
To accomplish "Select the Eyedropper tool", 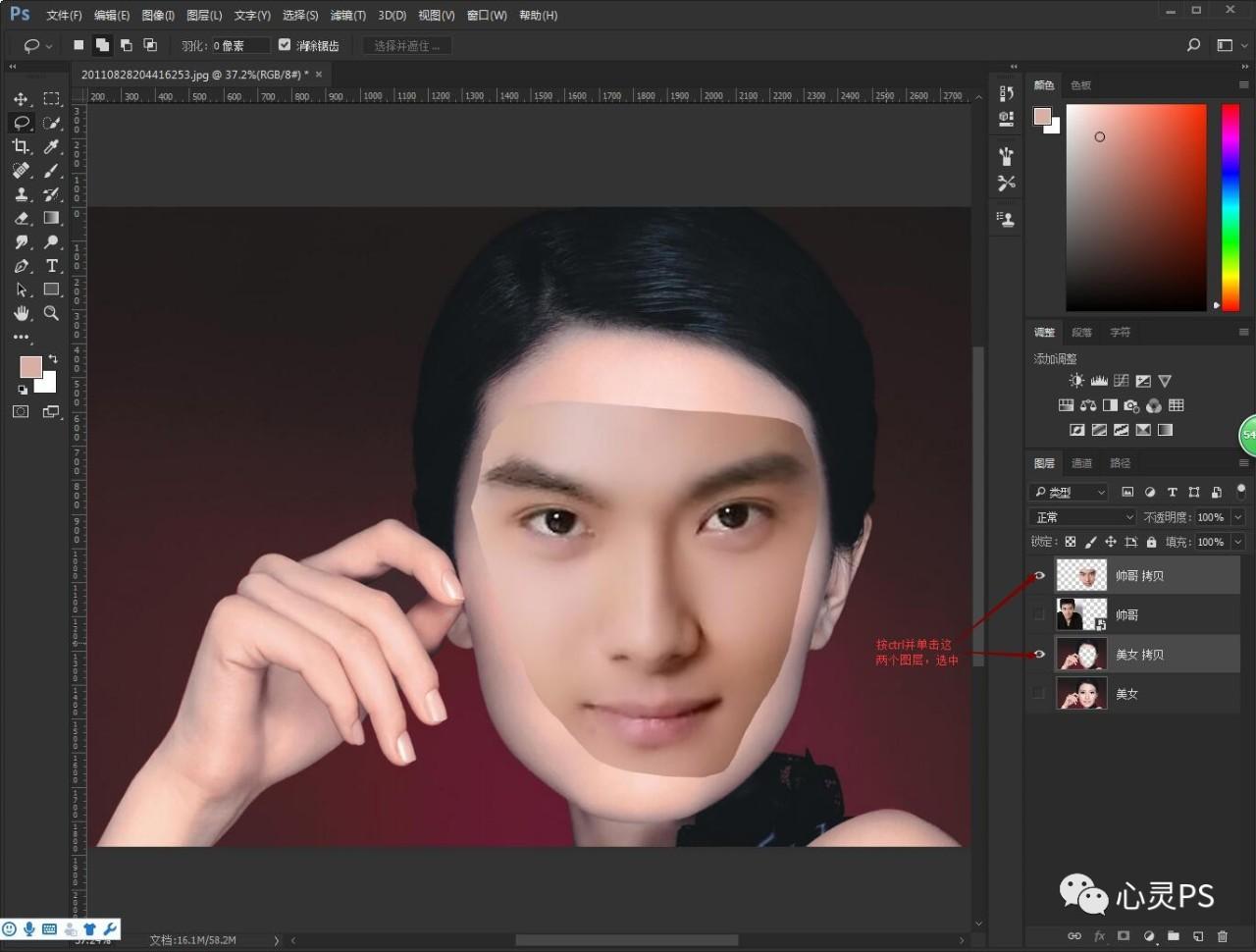I will pos(52,146).
